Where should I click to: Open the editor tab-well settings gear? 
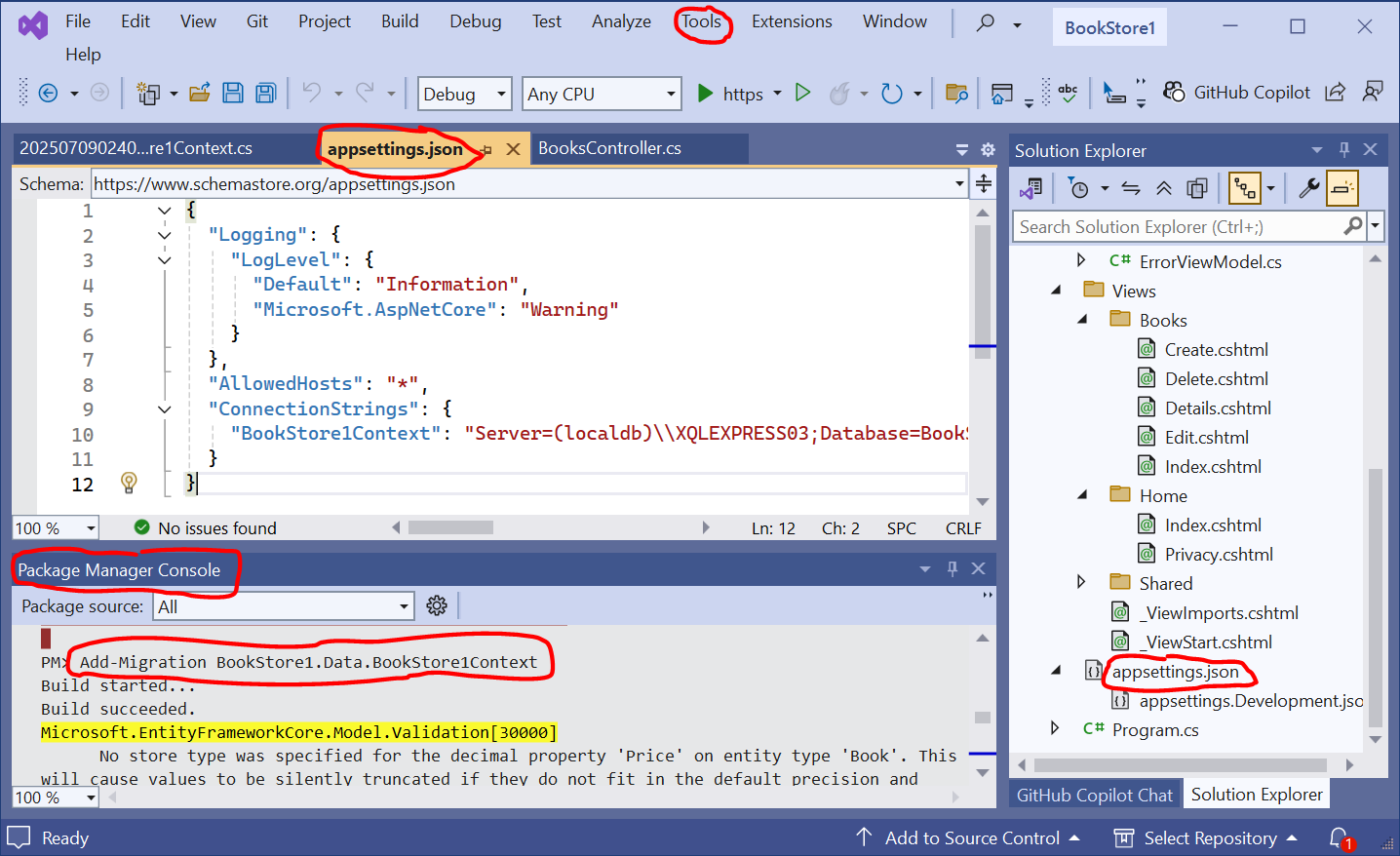(988, 150)
